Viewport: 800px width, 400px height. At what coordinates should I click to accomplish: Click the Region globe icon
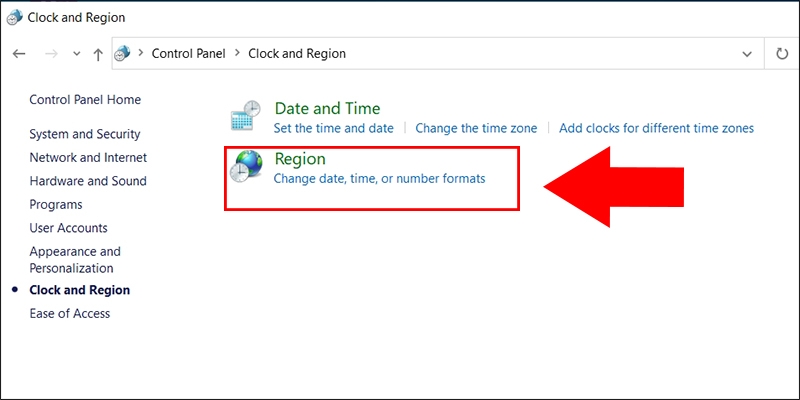(x=245, y=166)
